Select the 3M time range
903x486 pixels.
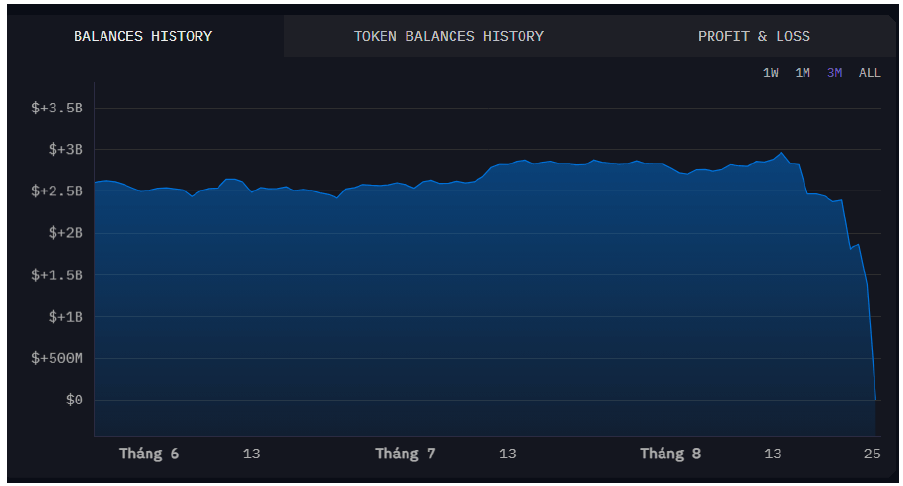[x=834, y=73]
